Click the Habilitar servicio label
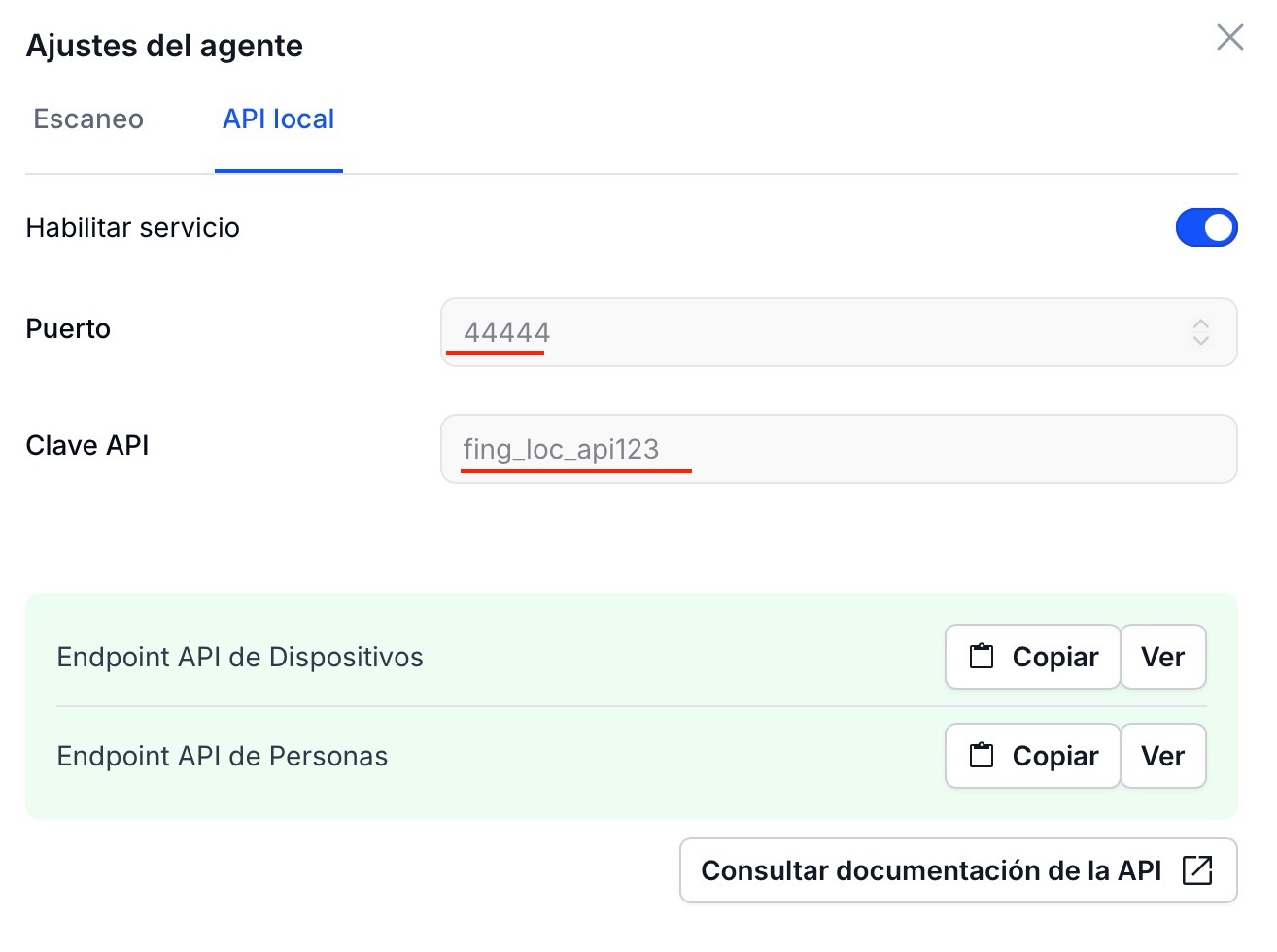1277x952 pixels. [133, 227]
